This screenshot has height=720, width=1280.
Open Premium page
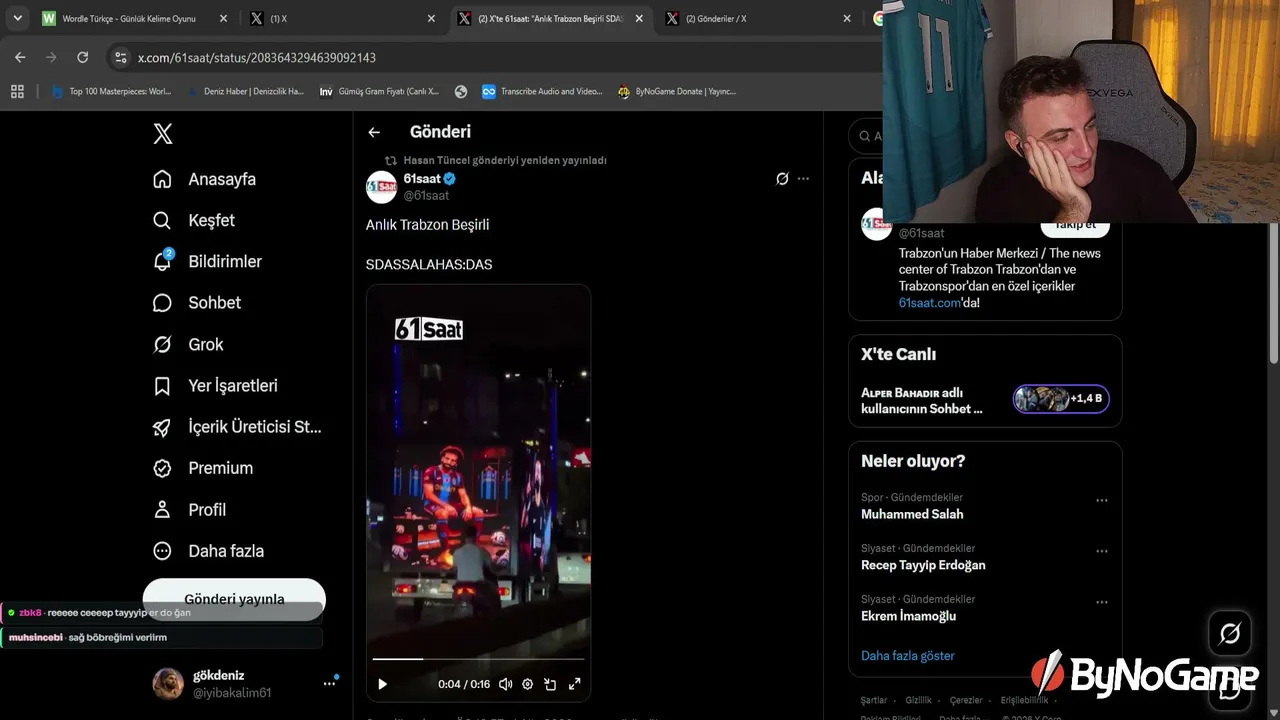pyautogui.click(x=203, y=468)
